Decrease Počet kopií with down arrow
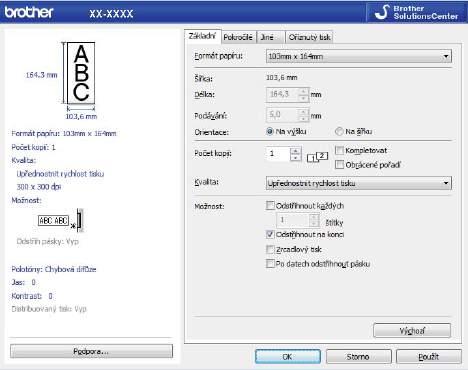 point(296,158)
